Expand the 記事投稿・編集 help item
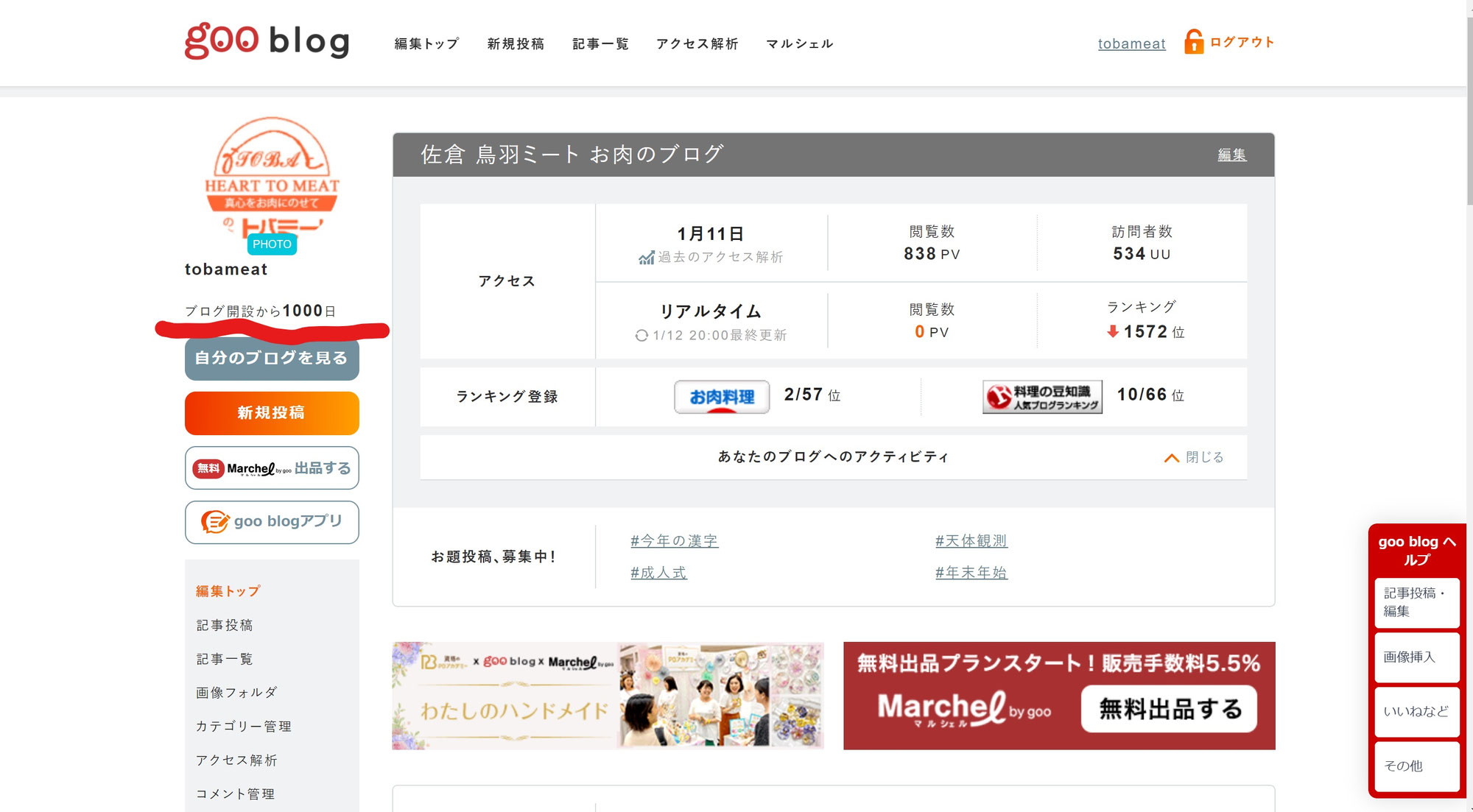This screenshot has width=1473, height=812. tap(1416, 602)
